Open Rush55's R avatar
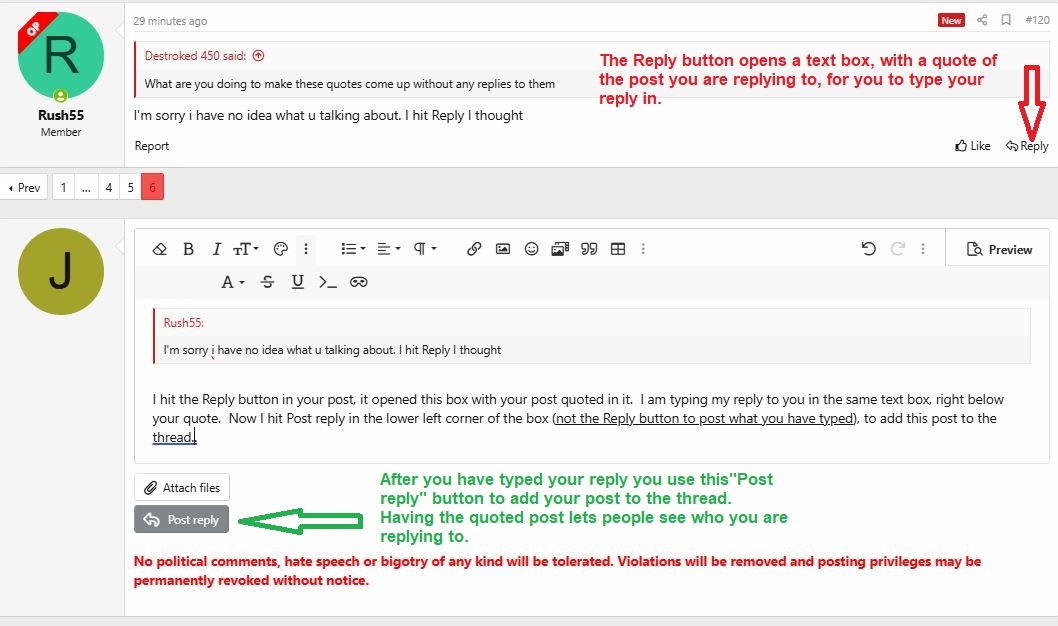The height and width of the screenshot is (626, 1058). point(61,55)
